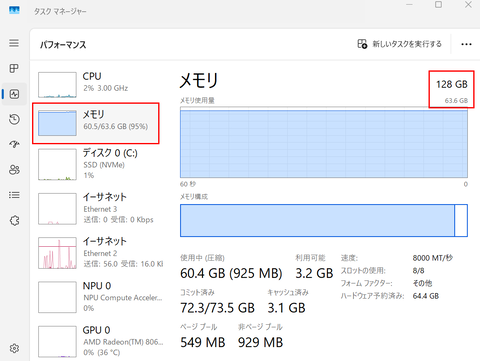The height and width of the screenshot is (361, 480).
Task: Open the three-dot more options menu
Action: (x=466, y=44)
